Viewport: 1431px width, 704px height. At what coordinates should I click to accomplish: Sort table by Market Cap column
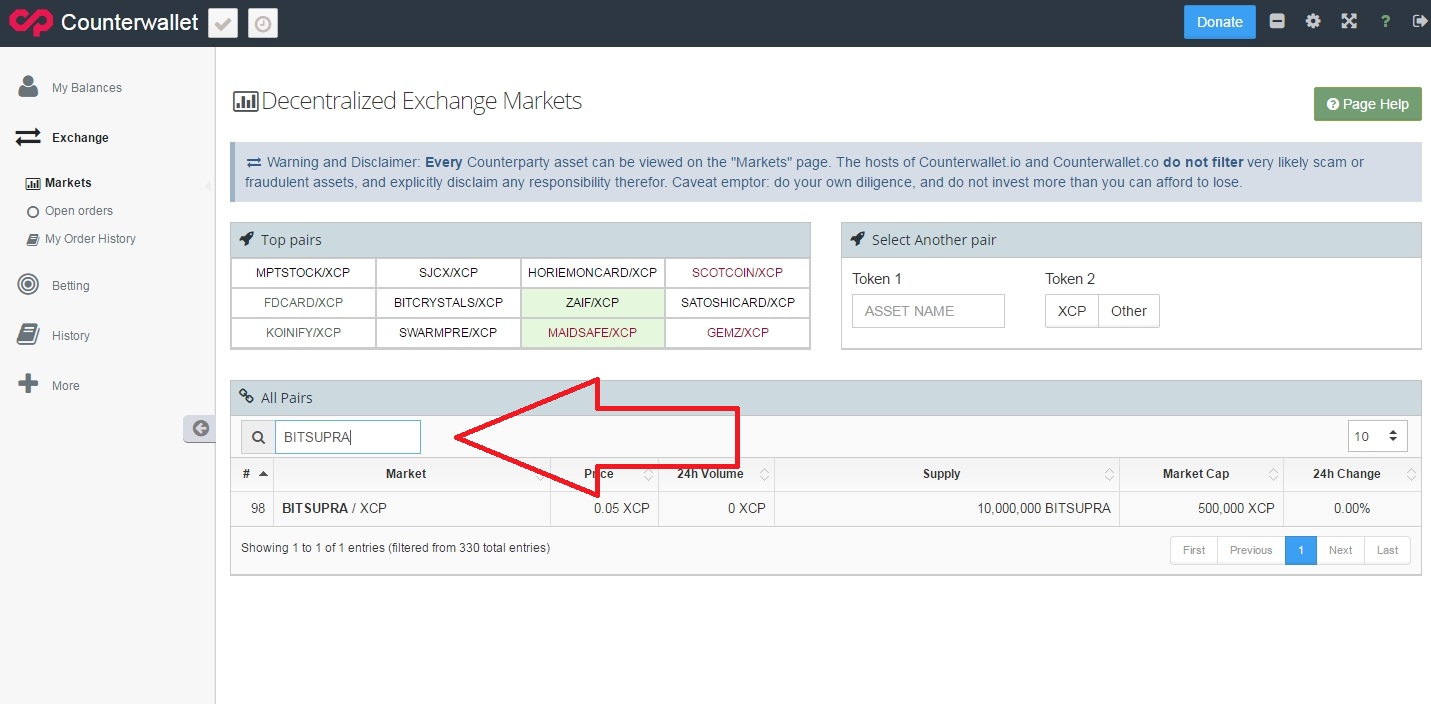[1201, 474]
